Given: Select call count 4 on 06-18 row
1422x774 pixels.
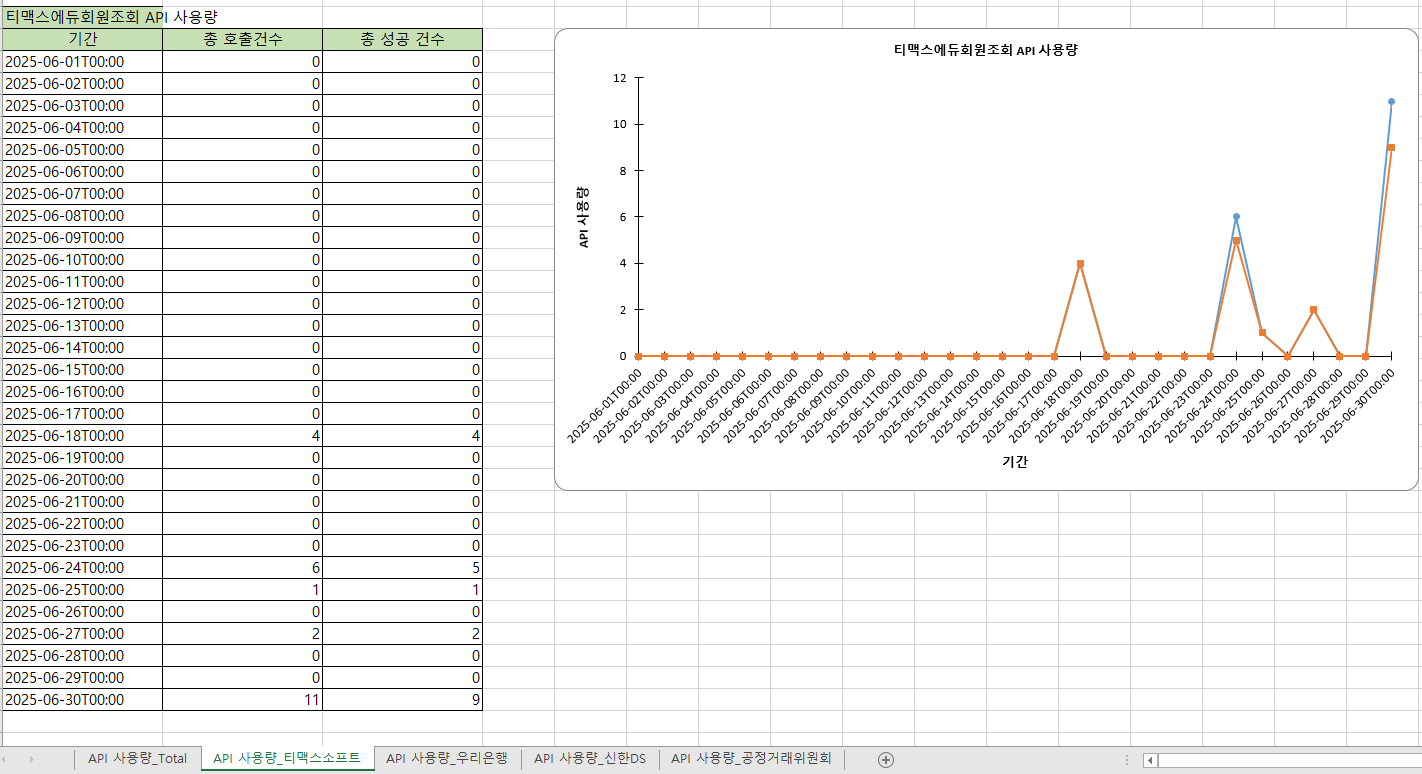Looking at the screenshot, I should [x=242, y=435].
